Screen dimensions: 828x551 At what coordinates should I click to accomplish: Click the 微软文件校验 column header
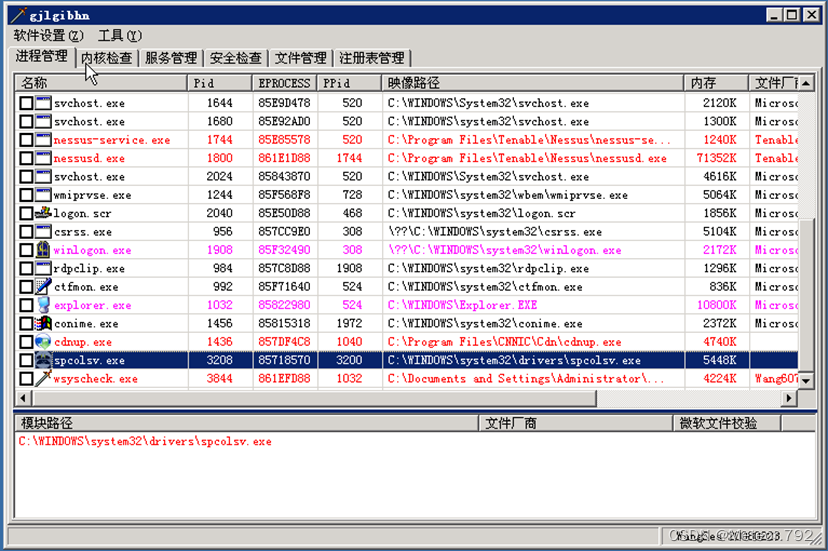click(727, 423)
